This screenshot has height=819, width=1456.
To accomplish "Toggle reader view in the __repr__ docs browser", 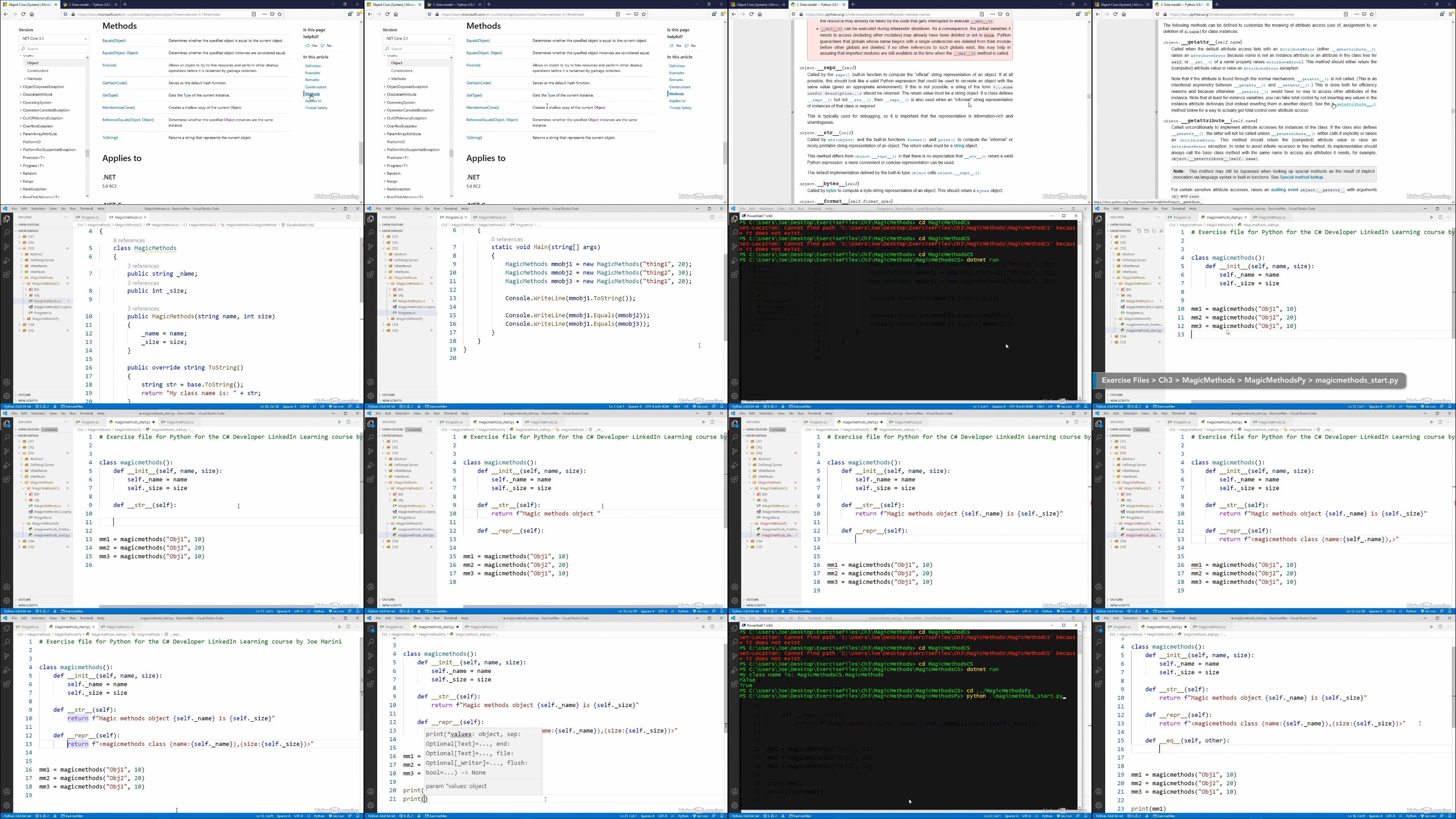I will [x=982, y=14].
